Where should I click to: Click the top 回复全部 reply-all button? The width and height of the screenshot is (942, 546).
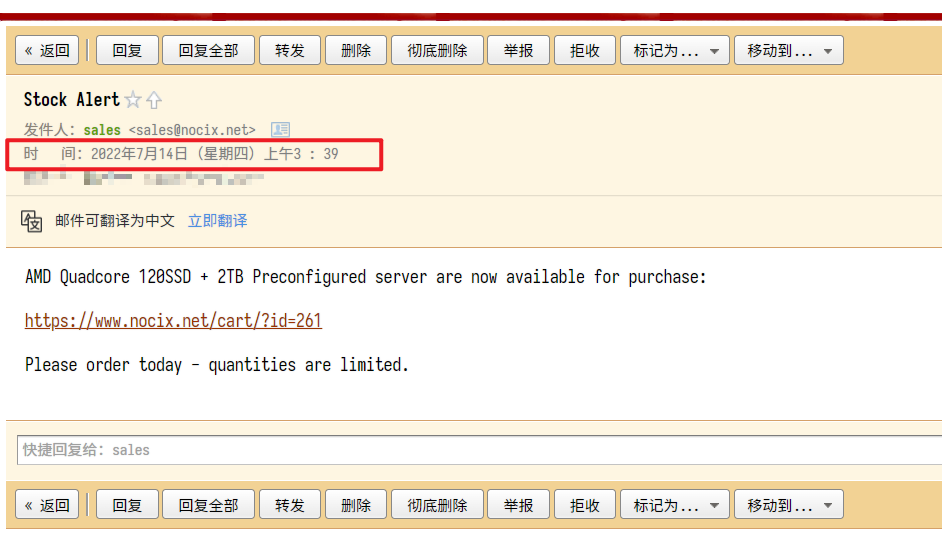point(208,50)
